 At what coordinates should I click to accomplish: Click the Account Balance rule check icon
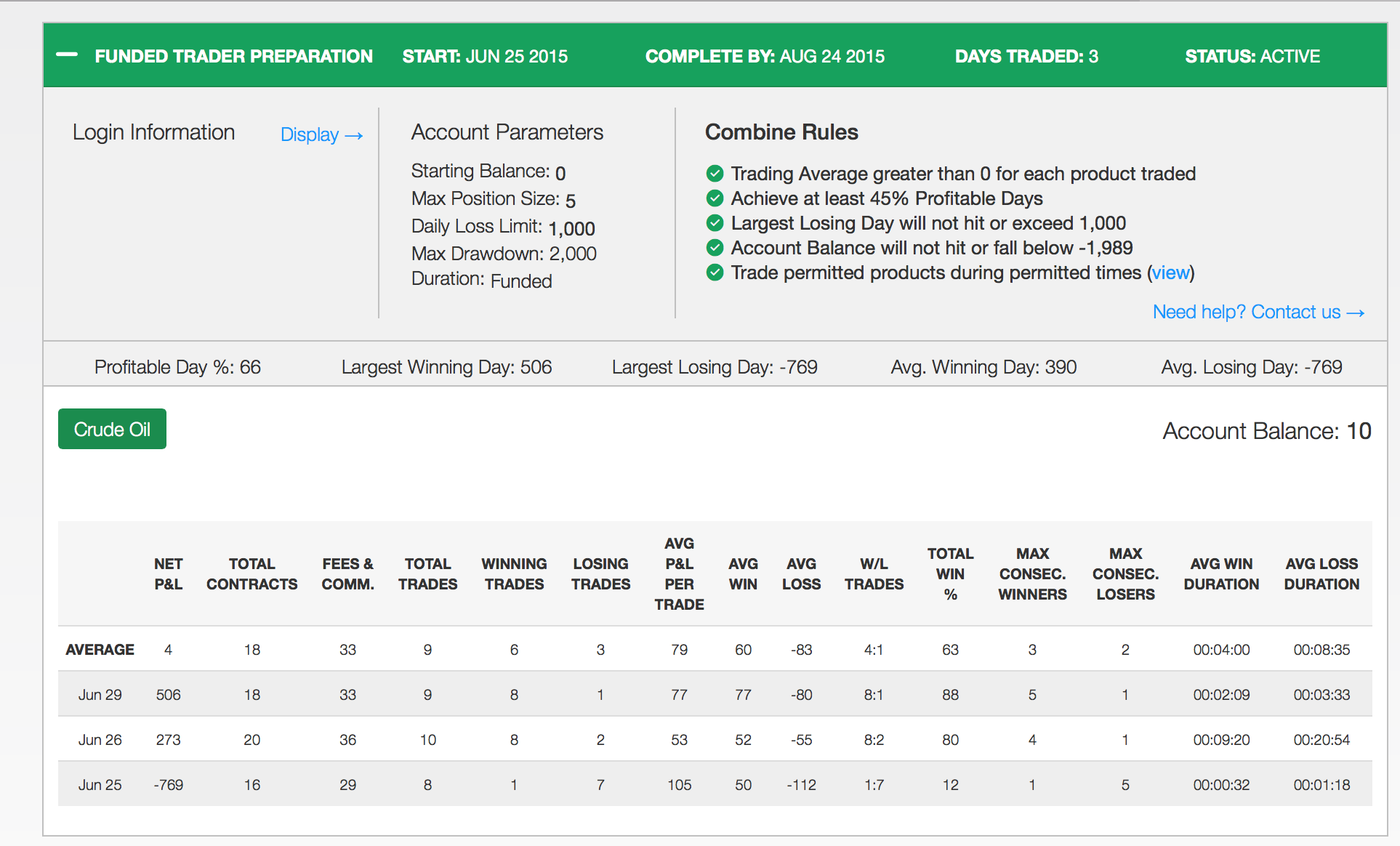pyautogui.click(x=715, y=248)
